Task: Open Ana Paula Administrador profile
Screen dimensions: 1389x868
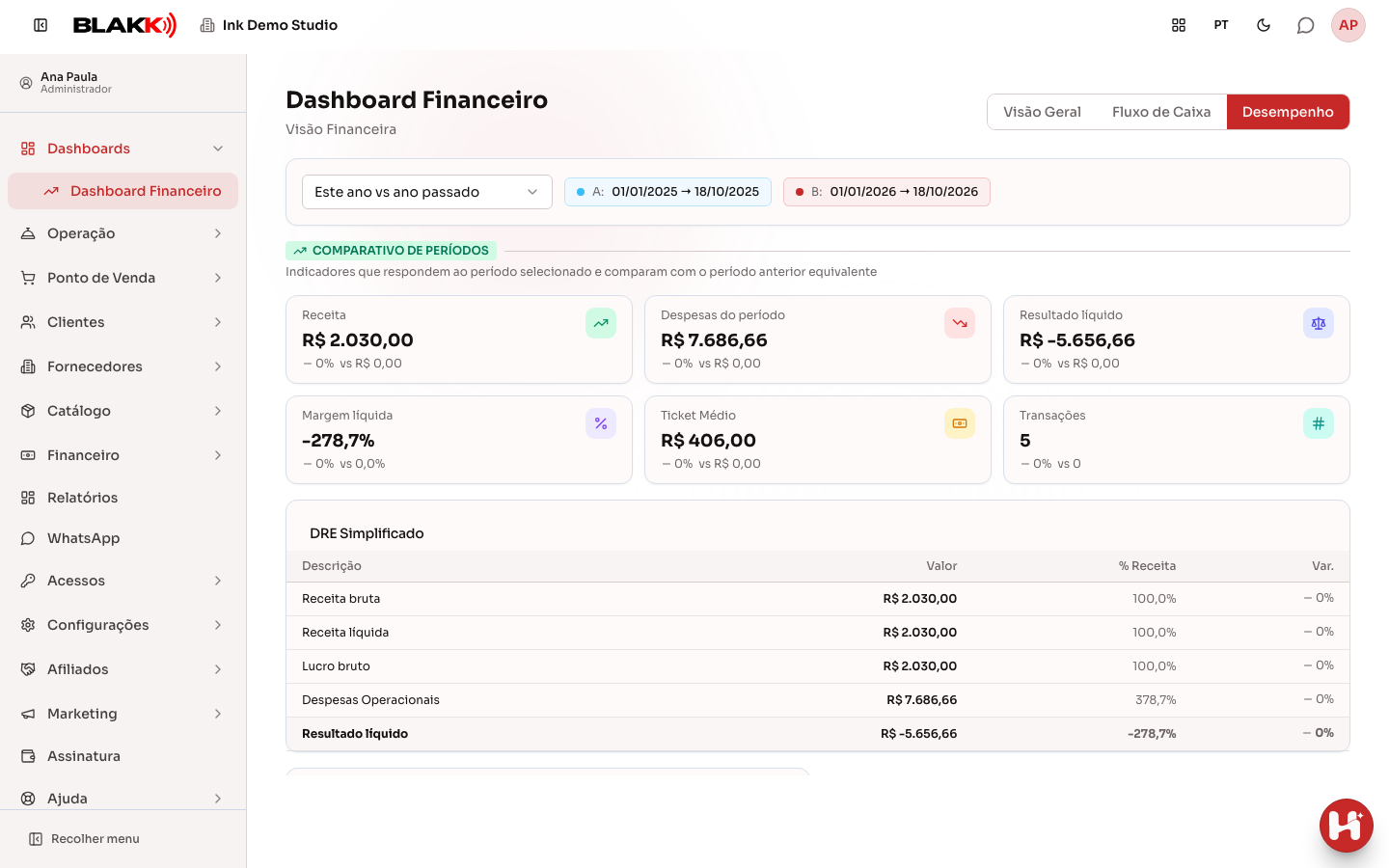Action: (66, 83)
